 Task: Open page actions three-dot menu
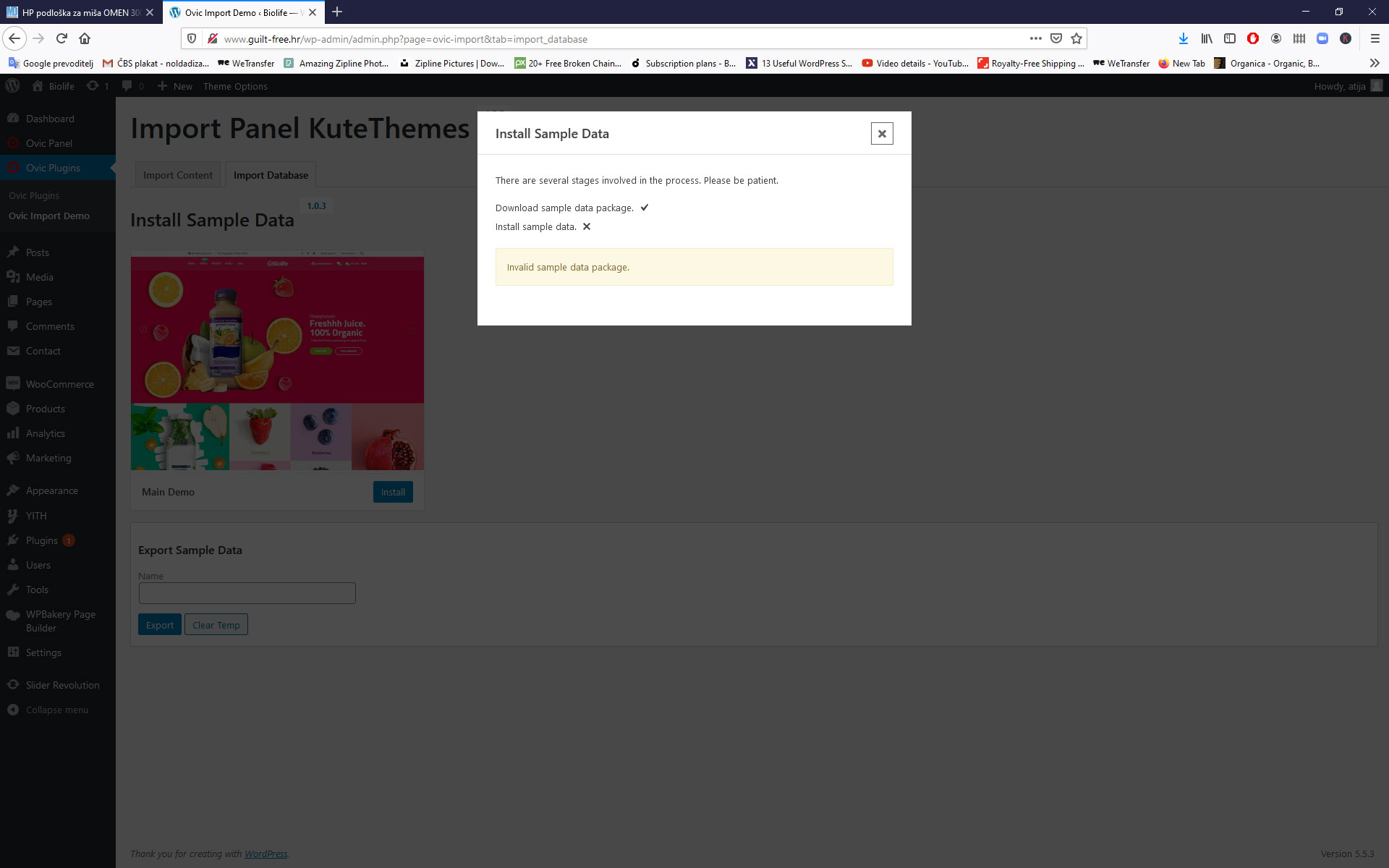(1036, 38)
